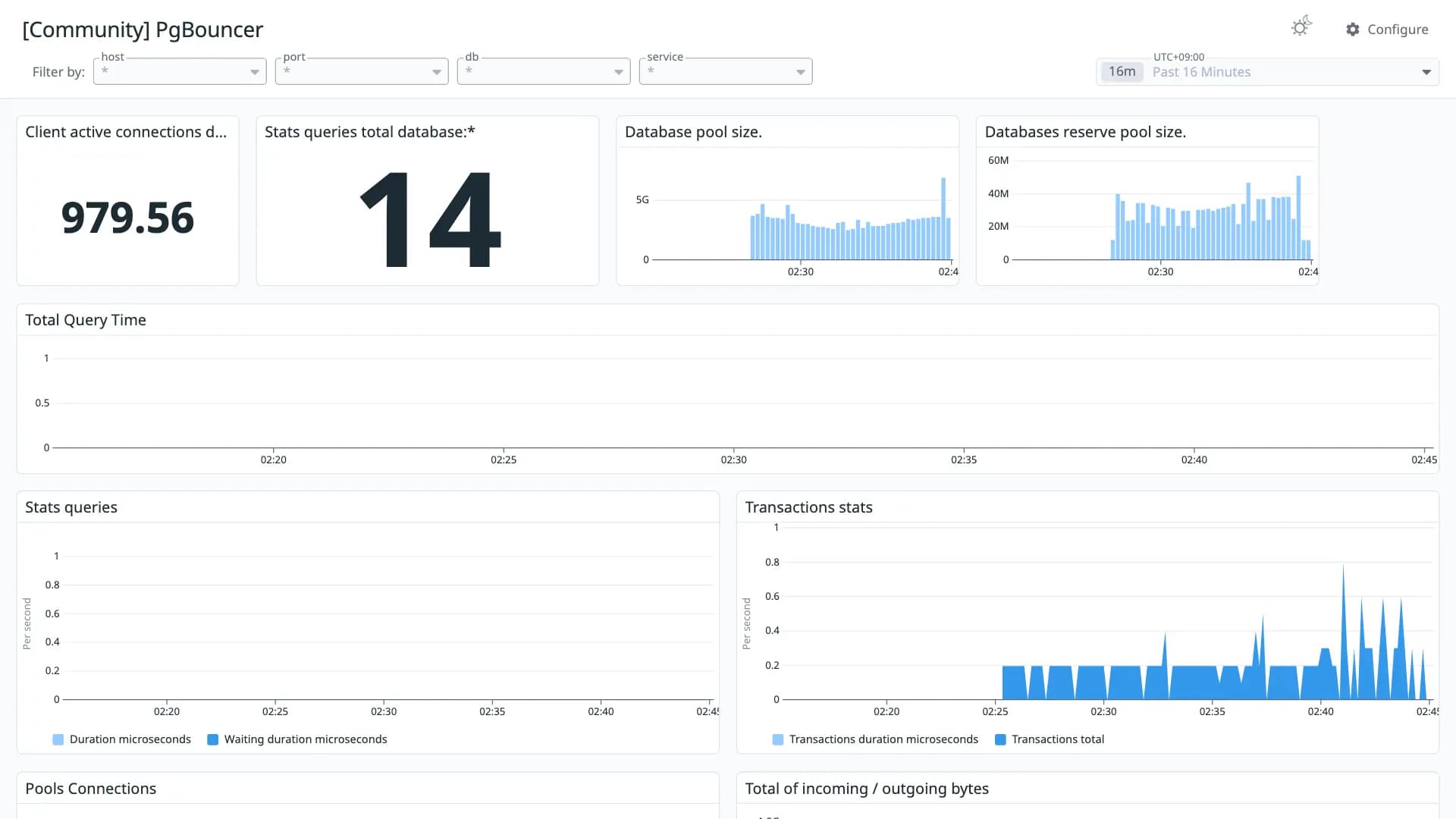Open the db filter dropdown

(x=544, y=71)
